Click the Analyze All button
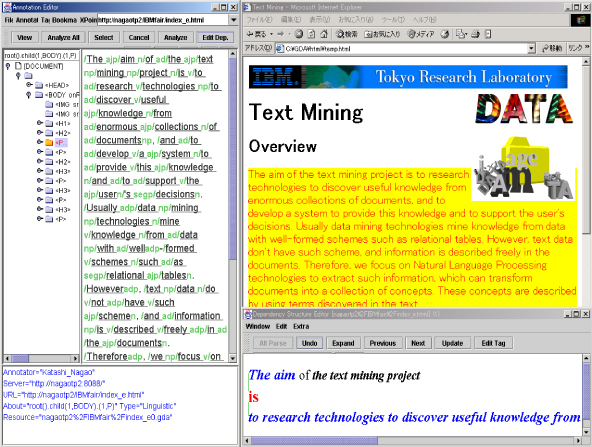Screen dimensions: 592x447 [63, 37]
